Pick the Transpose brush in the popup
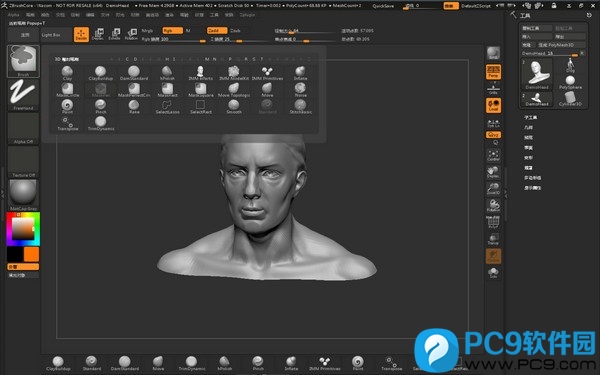This screenshot has height=375, width=600. pos(67,123)
